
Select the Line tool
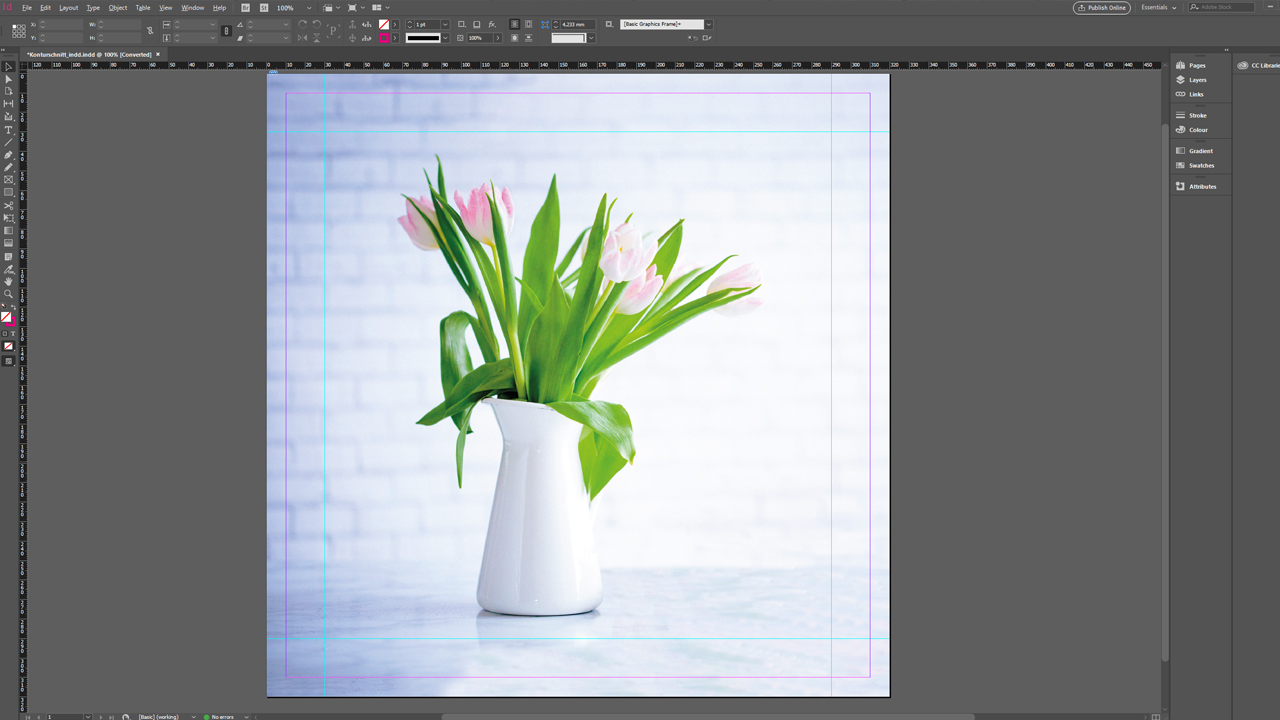click(x=9, y=142)
